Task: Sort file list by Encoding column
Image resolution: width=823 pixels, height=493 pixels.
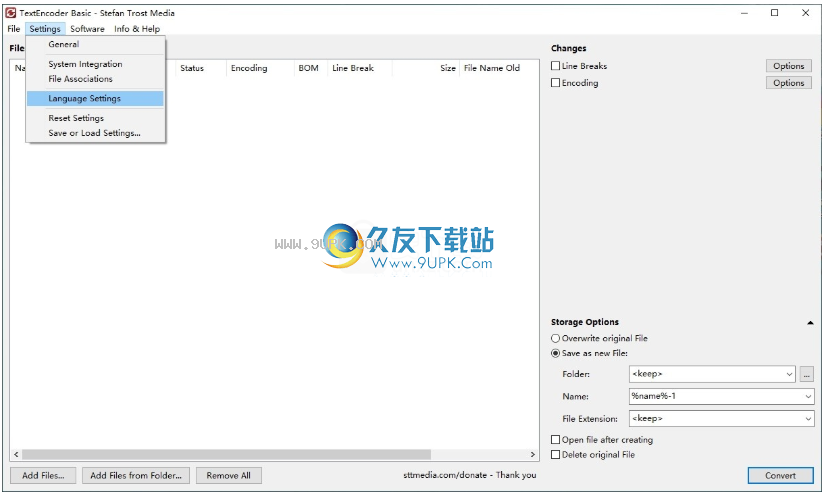Action: tap(260, 68)
